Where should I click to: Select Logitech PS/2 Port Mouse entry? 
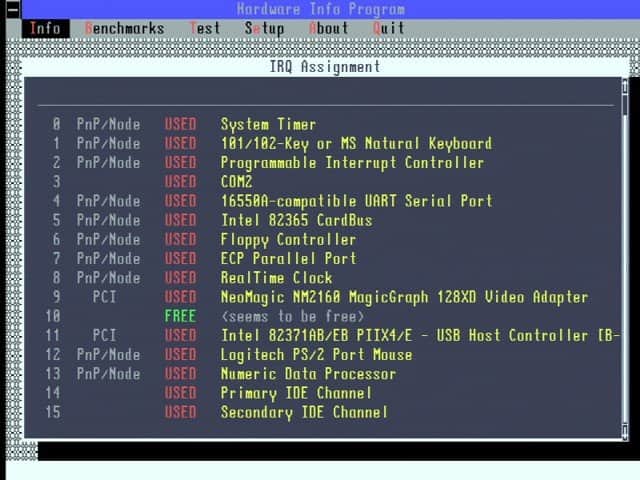(316, 355)
